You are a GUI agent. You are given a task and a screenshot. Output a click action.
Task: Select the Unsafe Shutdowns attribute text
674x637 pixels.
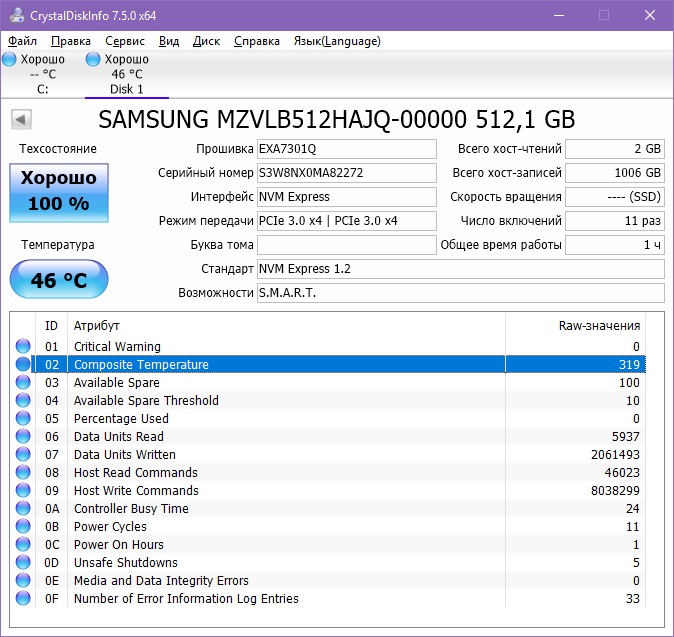pyautogui.click(x=126, y=563)
